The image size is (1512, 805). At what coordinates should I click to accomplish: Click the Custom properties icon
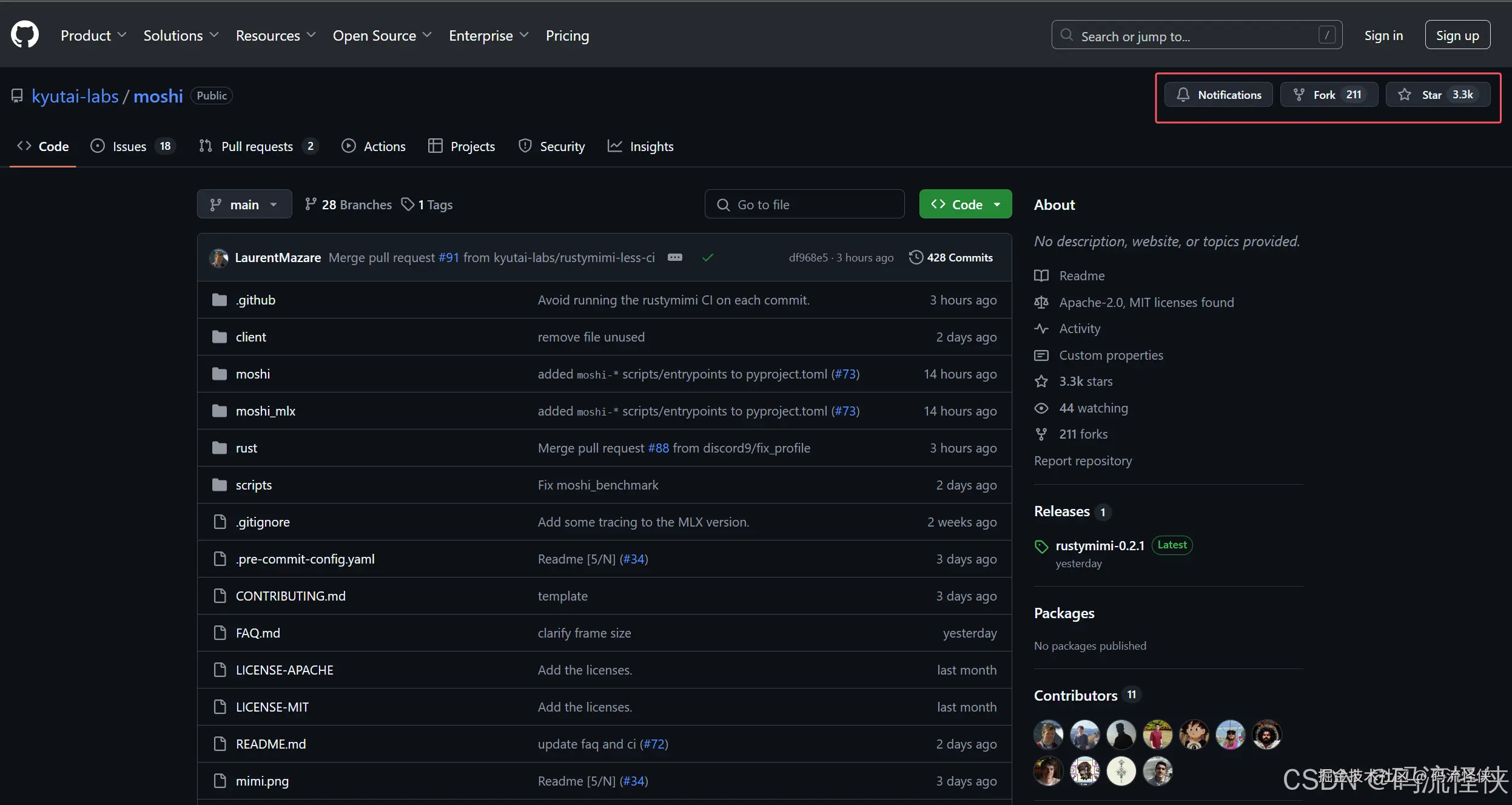click(x=1041, y=355)
